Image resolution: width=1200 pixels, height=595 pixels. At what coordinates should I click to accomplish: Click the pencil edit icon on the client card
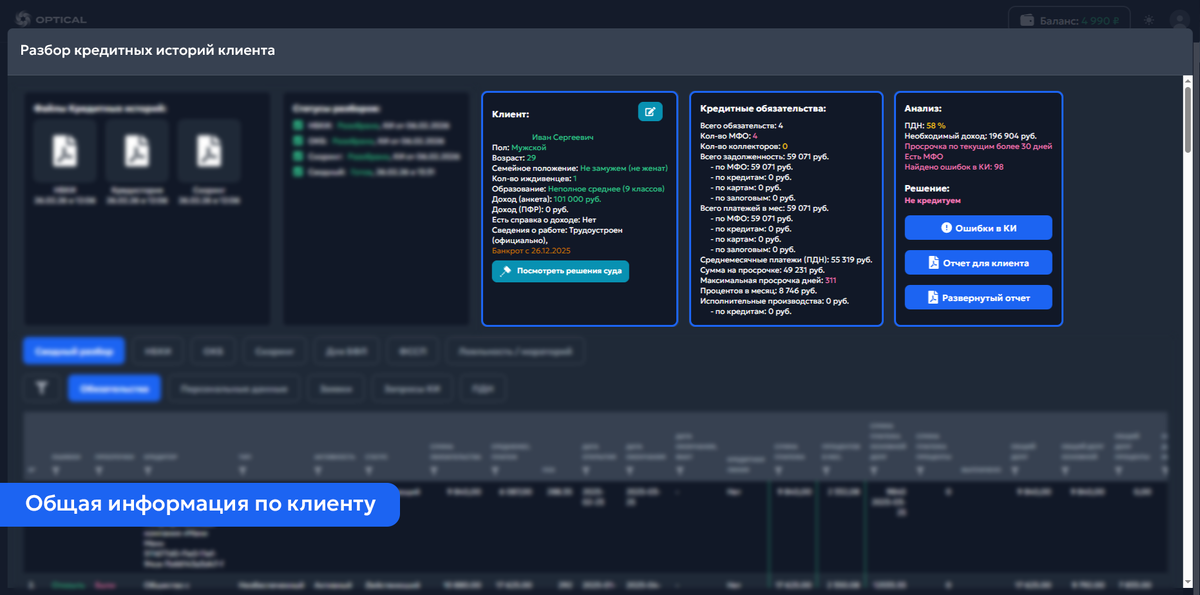(651, 111)
